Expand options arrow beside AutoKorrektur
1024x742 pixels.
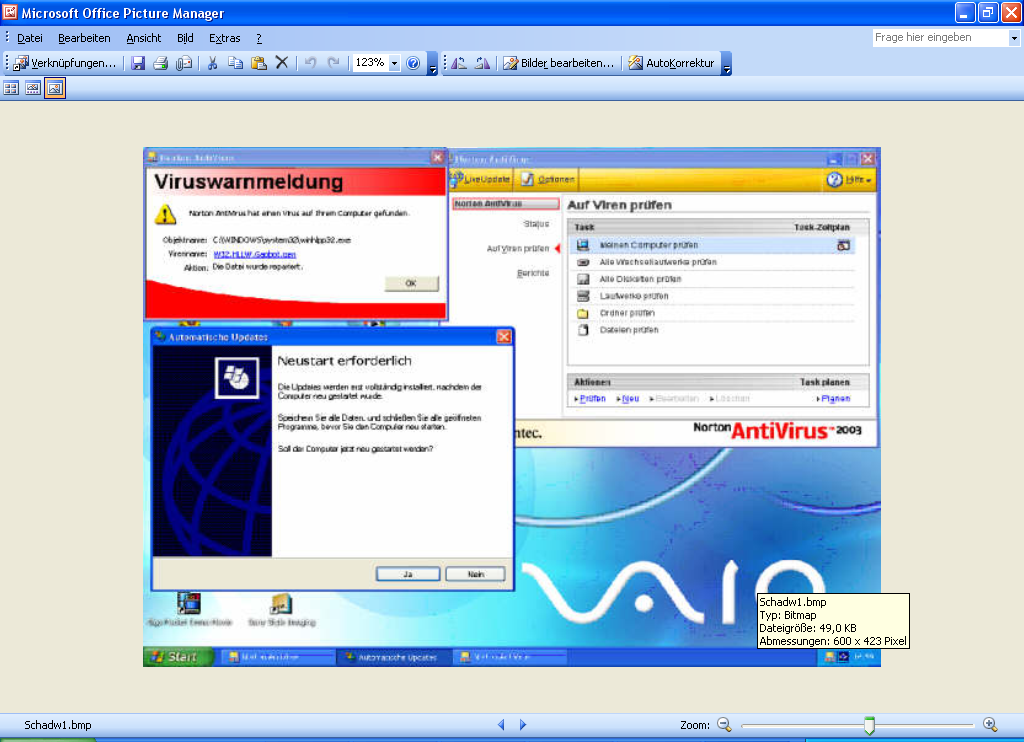tap(726, 64)
